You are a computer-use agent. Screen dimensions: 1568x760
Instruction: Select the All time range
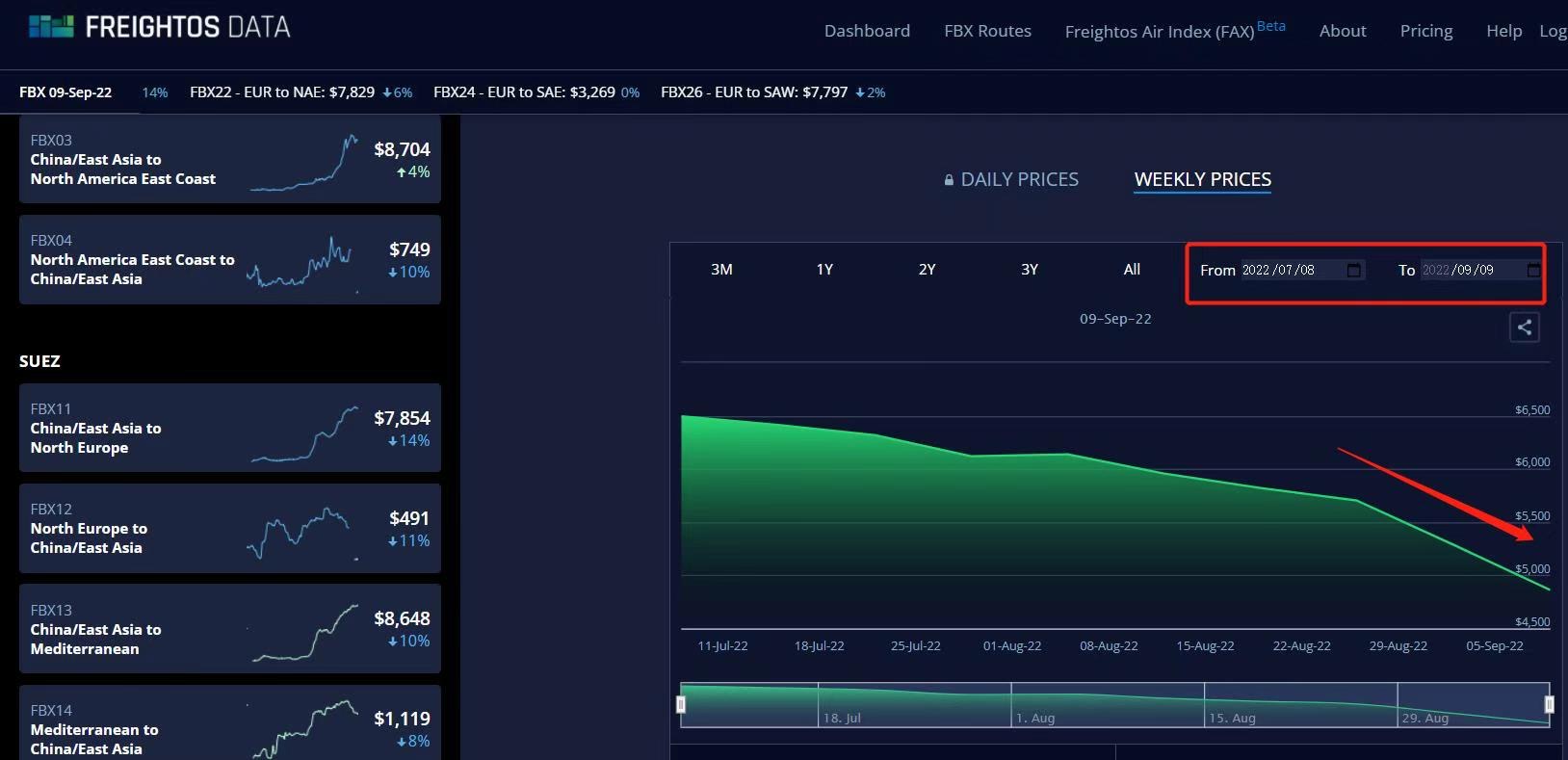click(x=1132, y=270)
